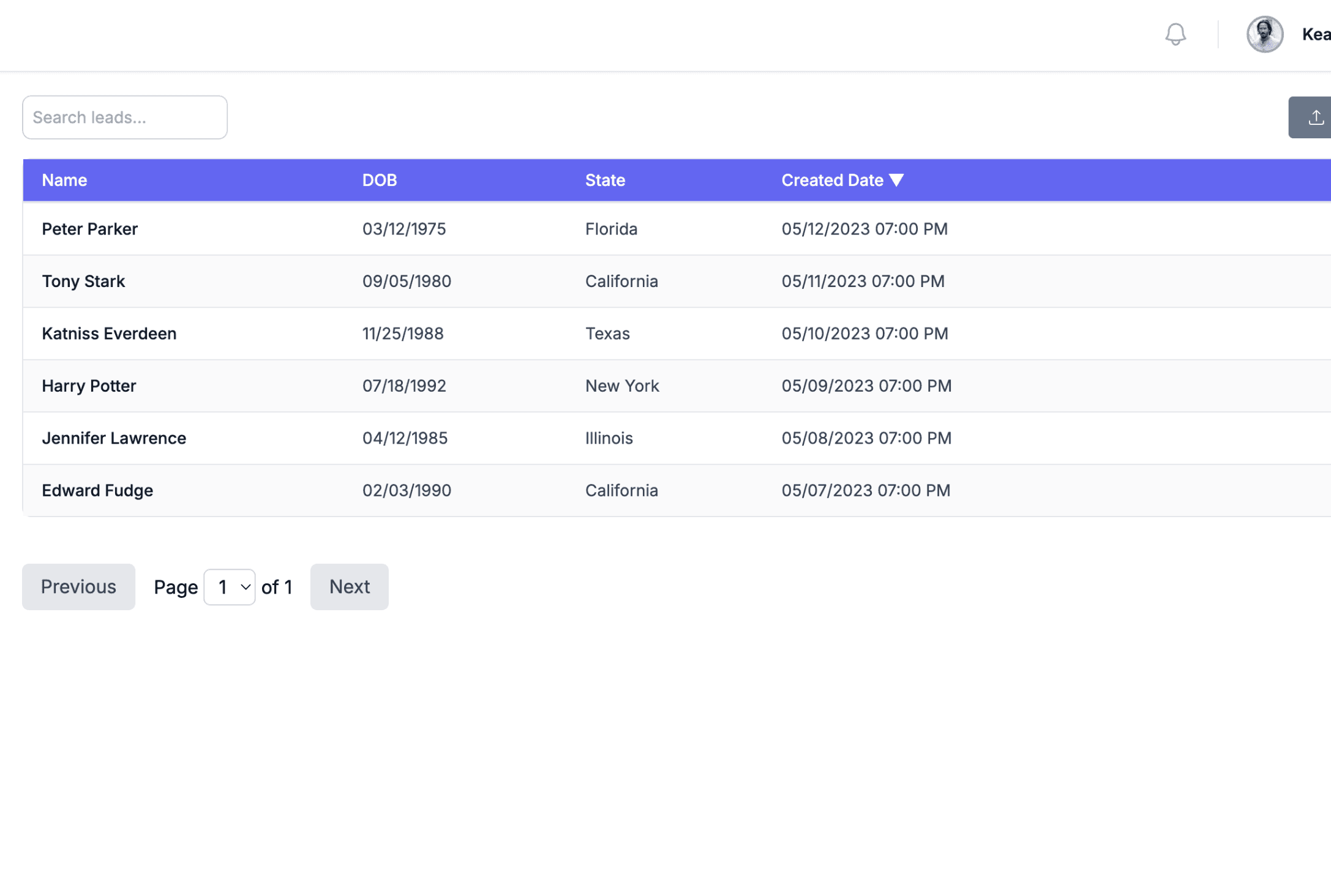Select the Katniss Everdeen lead
The height and width of the screenshot is (896, 1331).
pos(109,334)
